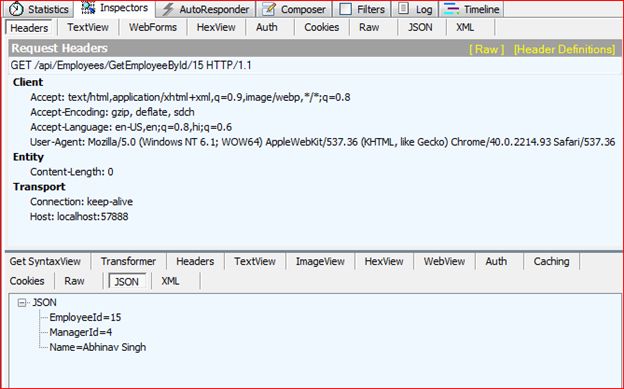The height and width of the screenshot is (389, 624).
Task: Select the Inspectors tab
Action: (115, 8)
